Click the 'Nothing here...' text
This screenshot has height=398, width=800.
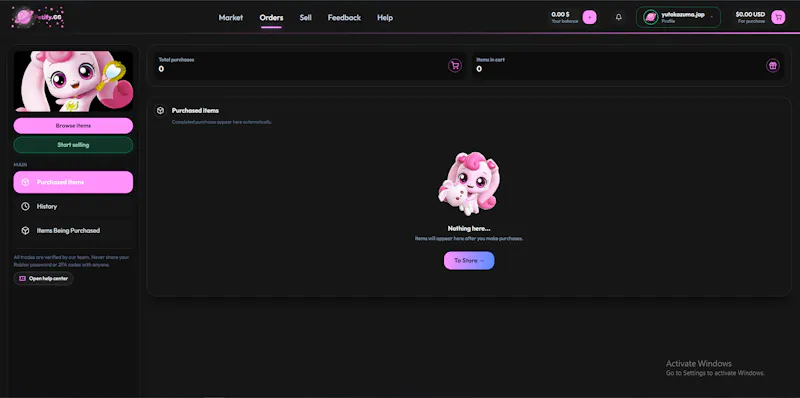469,229
